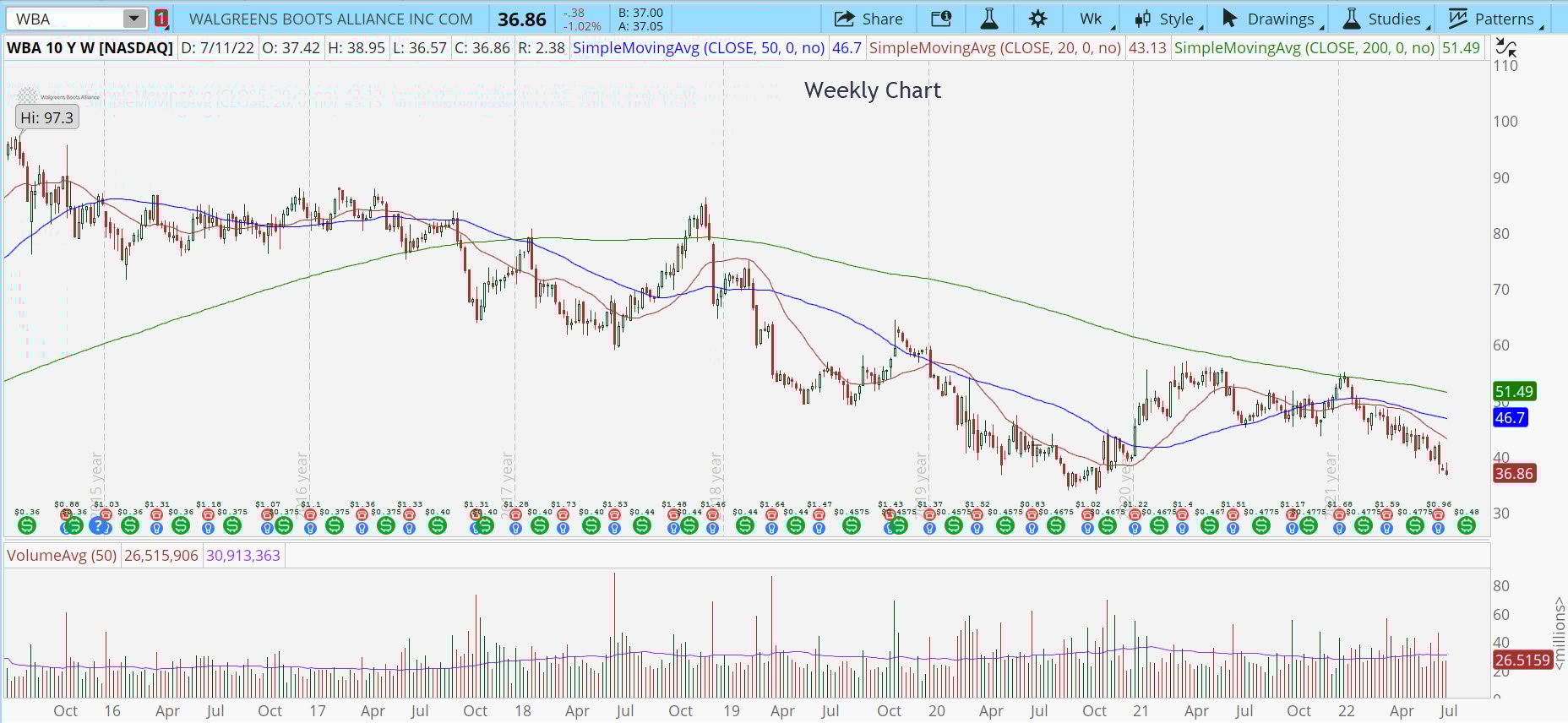The height and width of the screenshot is (723, 1568).
Task: Click the crossed-arrows icon at top right of chart
Action: click(x=1505, y=46)
